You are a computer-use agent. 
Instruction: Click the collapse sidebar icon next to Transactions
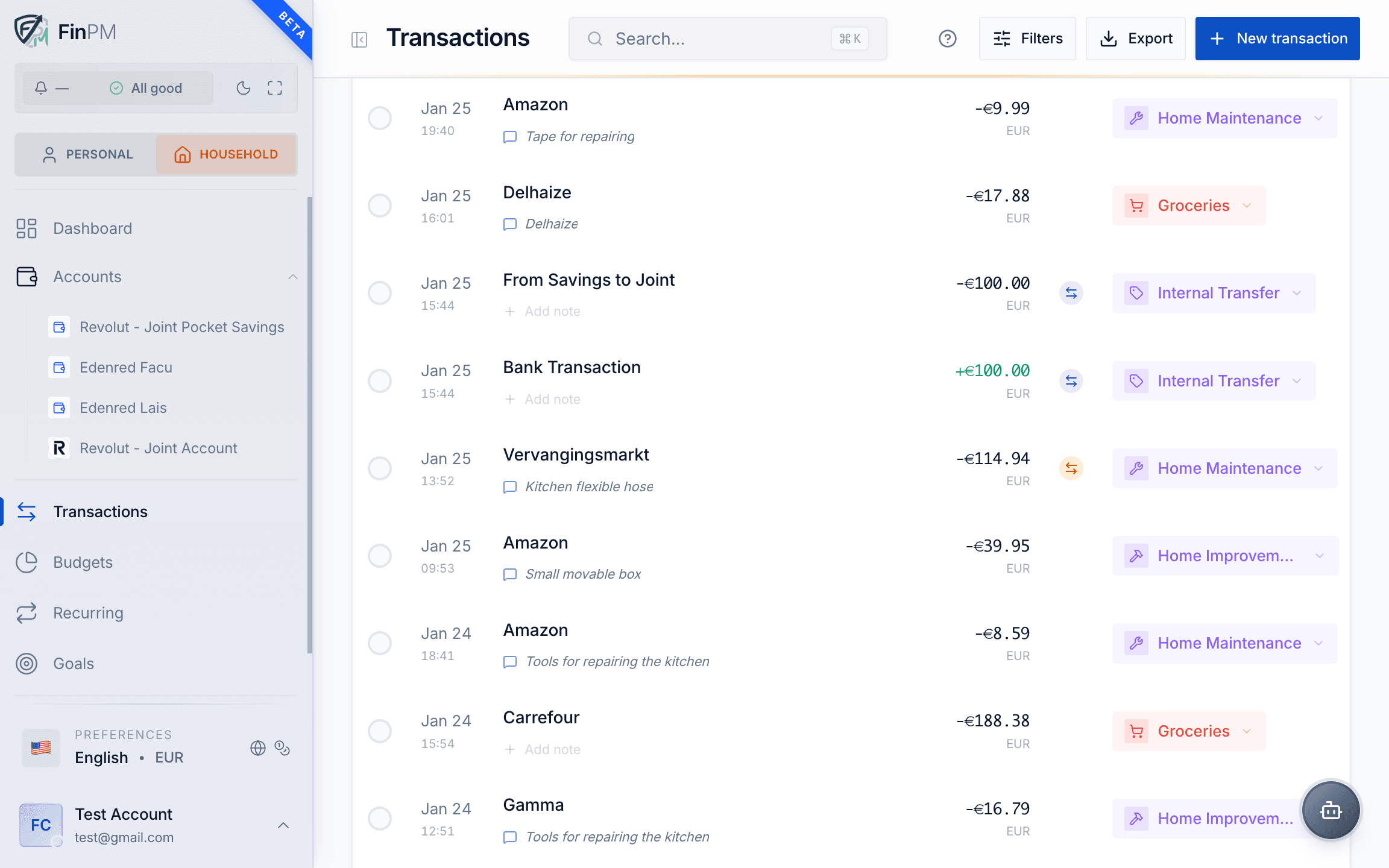pos(359,39)
